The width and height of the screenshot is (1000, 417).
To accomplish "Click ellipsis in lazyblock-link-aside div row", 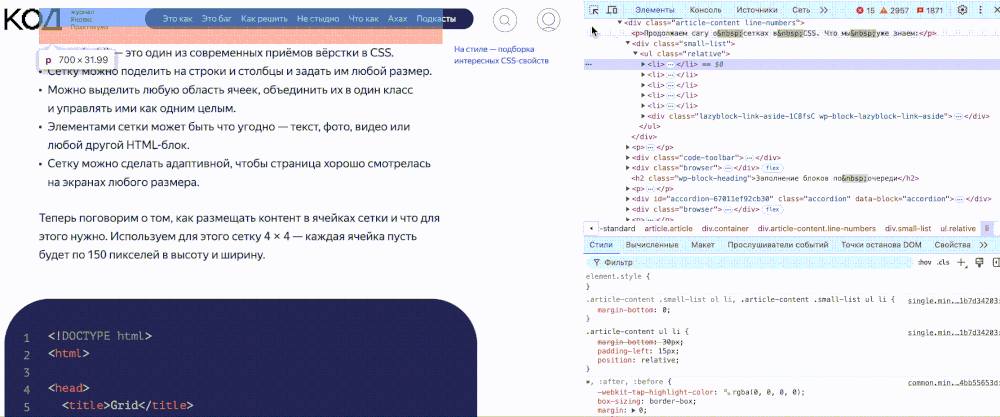I will point(958,116).
